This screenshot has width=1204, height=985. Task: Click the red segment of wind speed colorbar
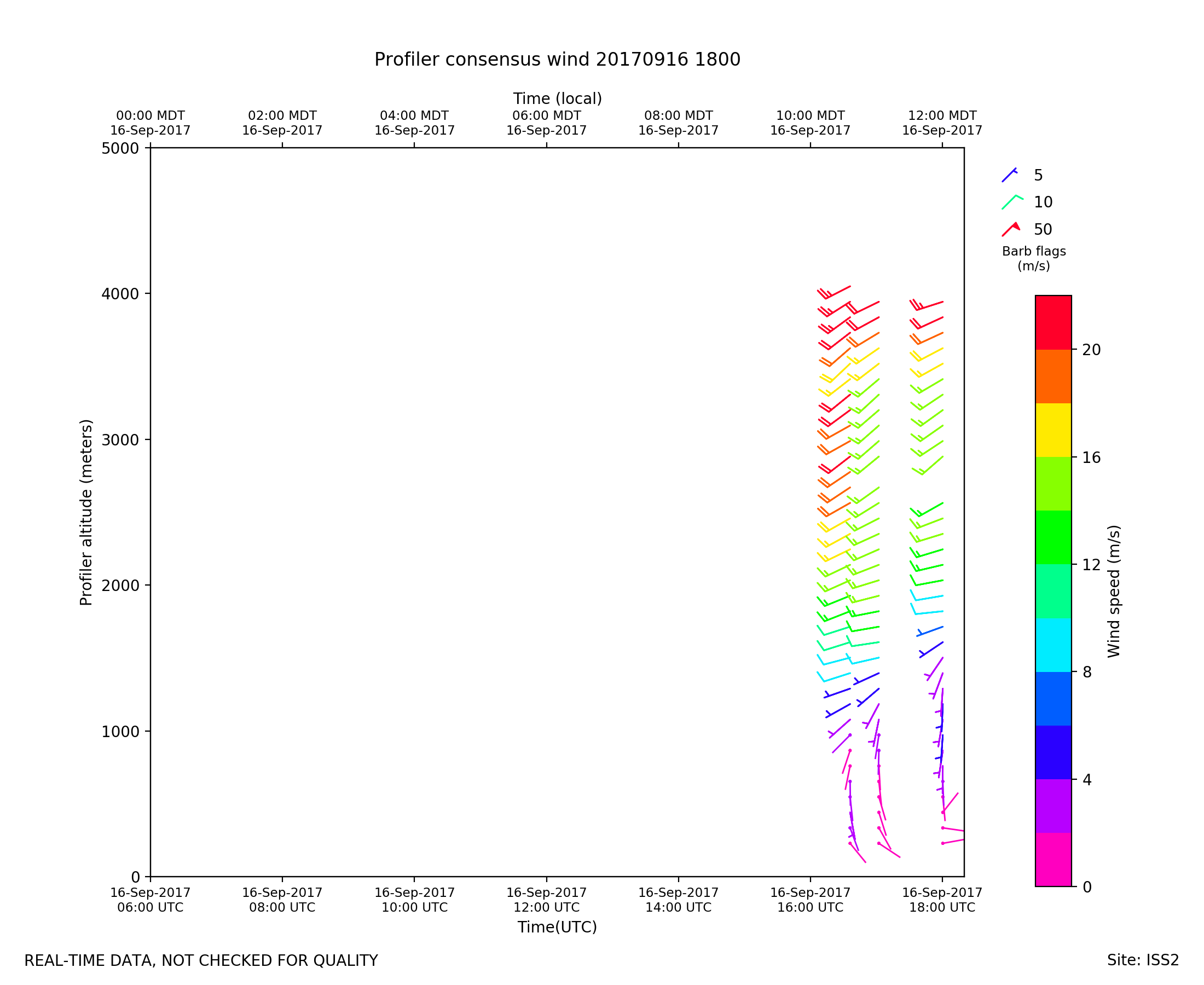pyautogui.click(x=1053, y=322)
